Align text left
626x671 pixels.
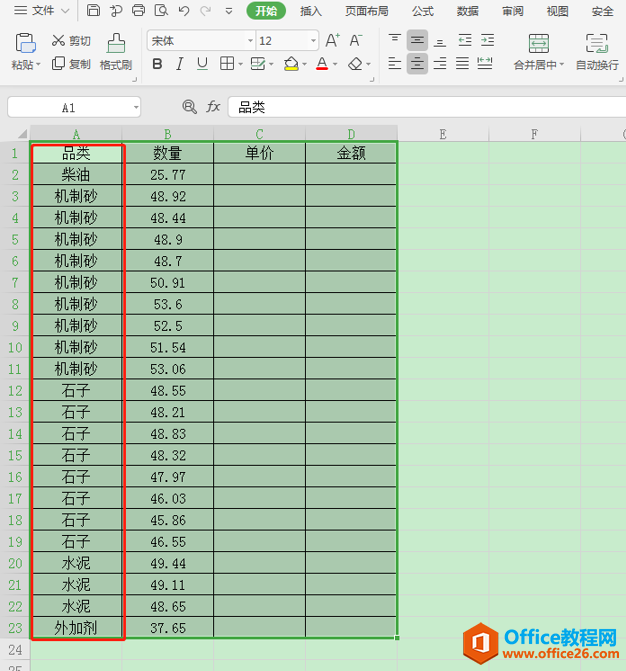395,64
